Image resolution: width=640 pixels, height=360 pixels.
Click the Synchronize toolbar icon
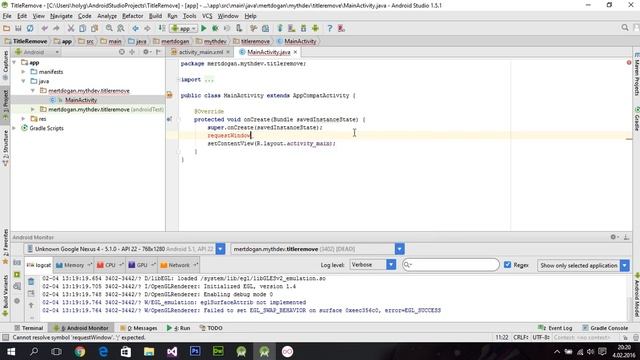tap(30, 28)
